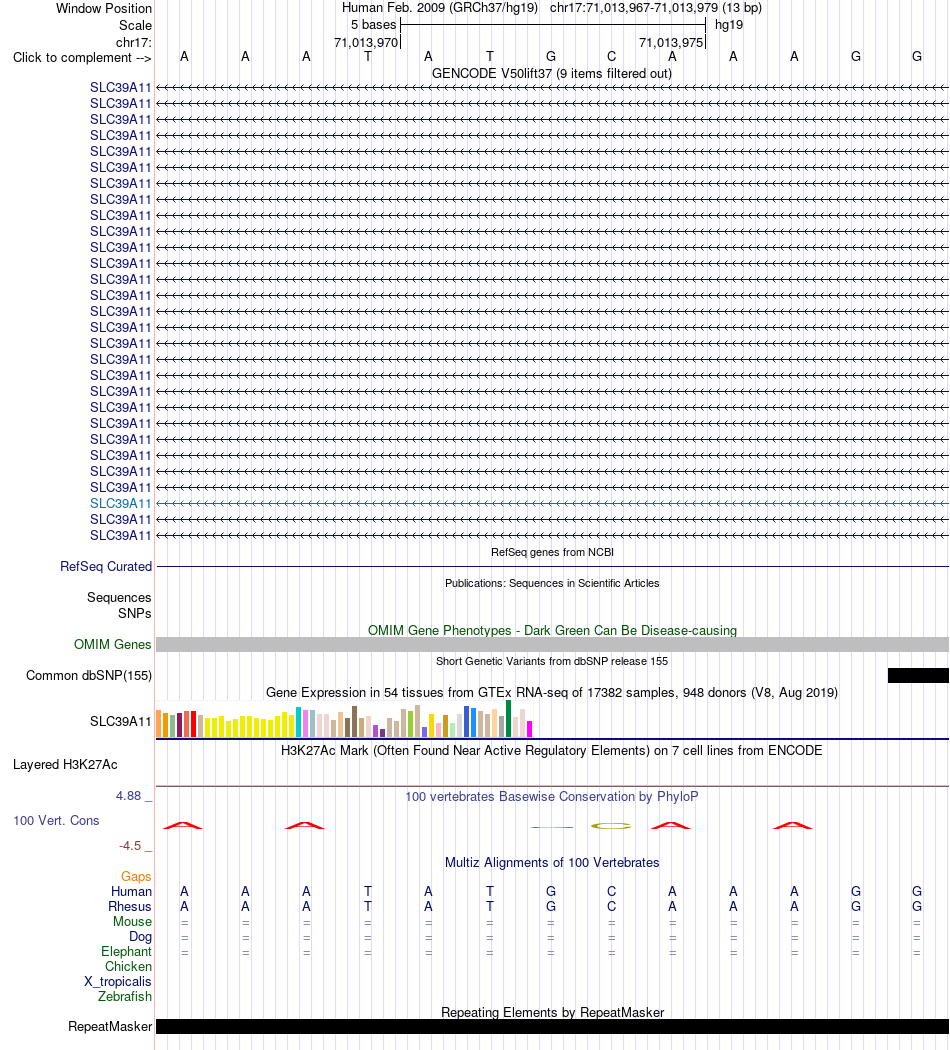
Task: Click the Human species label
Action: (x=131, y=891)
